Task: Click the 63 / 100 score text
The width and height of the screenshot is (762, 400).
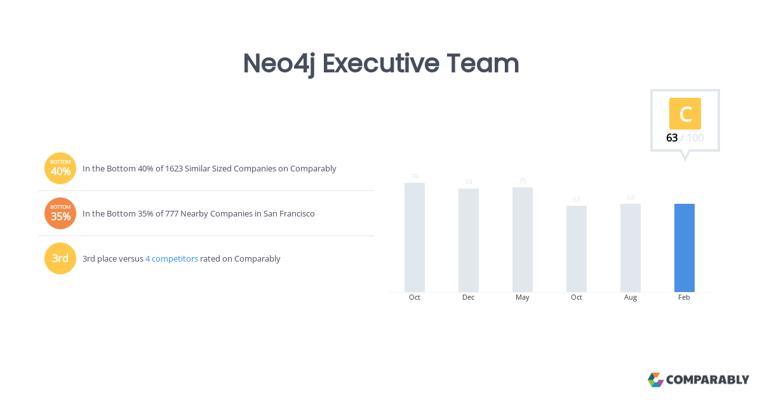Action: [x=685, y=138]
